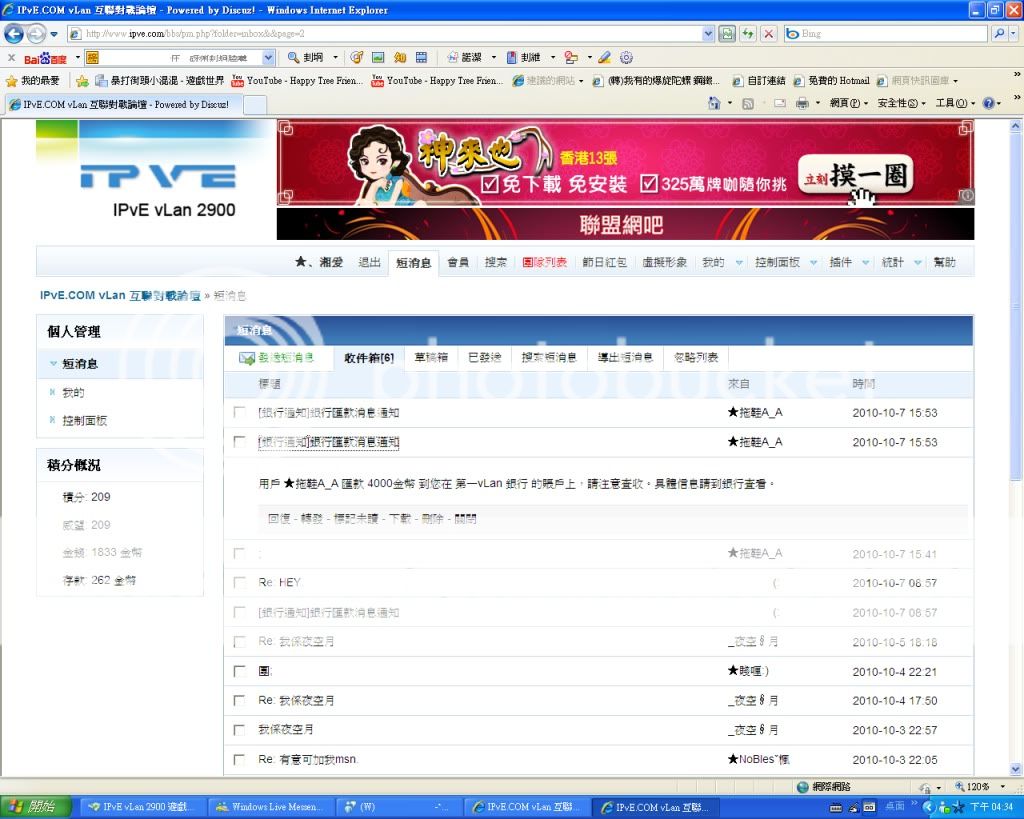Image resolution: width=1024 pixels, height=819 pixels.
Task: Click the printer icon in command bar
Action: tap(803, 103)
